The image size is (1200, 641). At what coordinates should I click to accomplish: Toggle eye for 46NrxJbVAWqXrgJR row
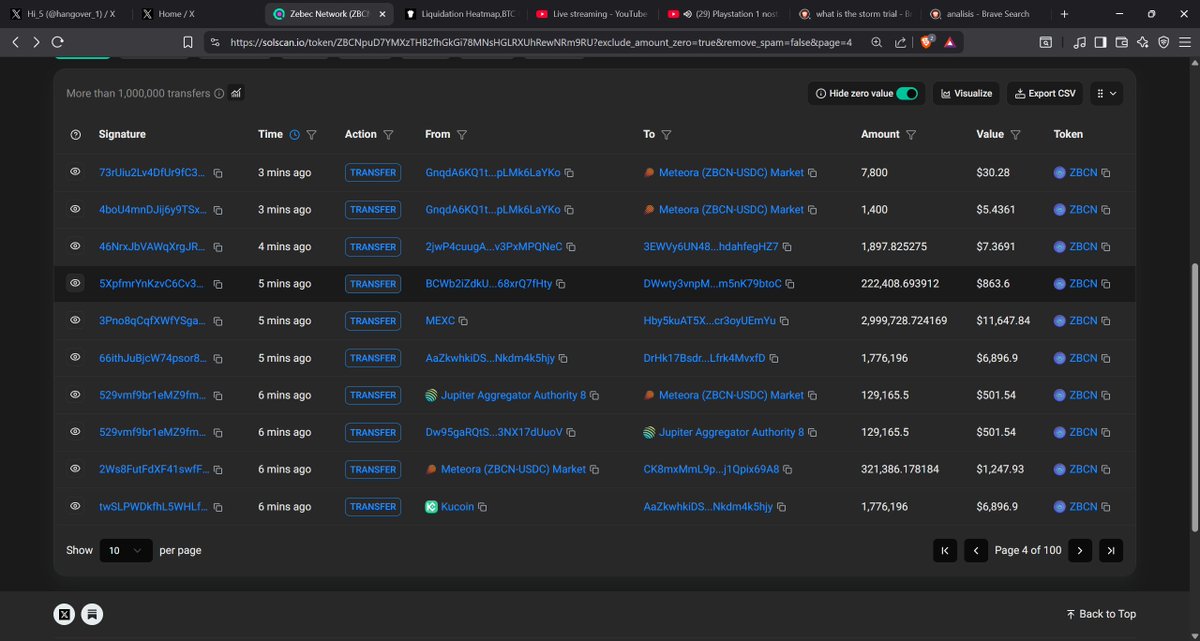75,247
